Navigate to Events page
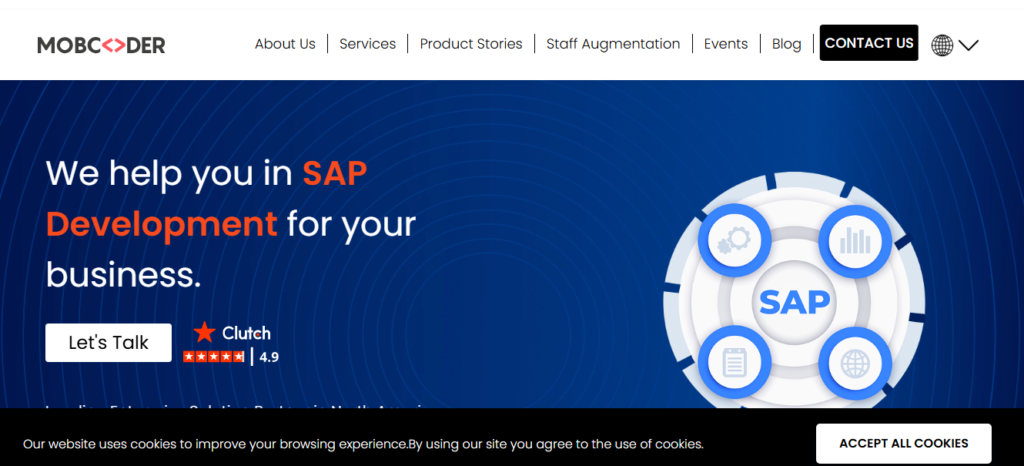 726,44
